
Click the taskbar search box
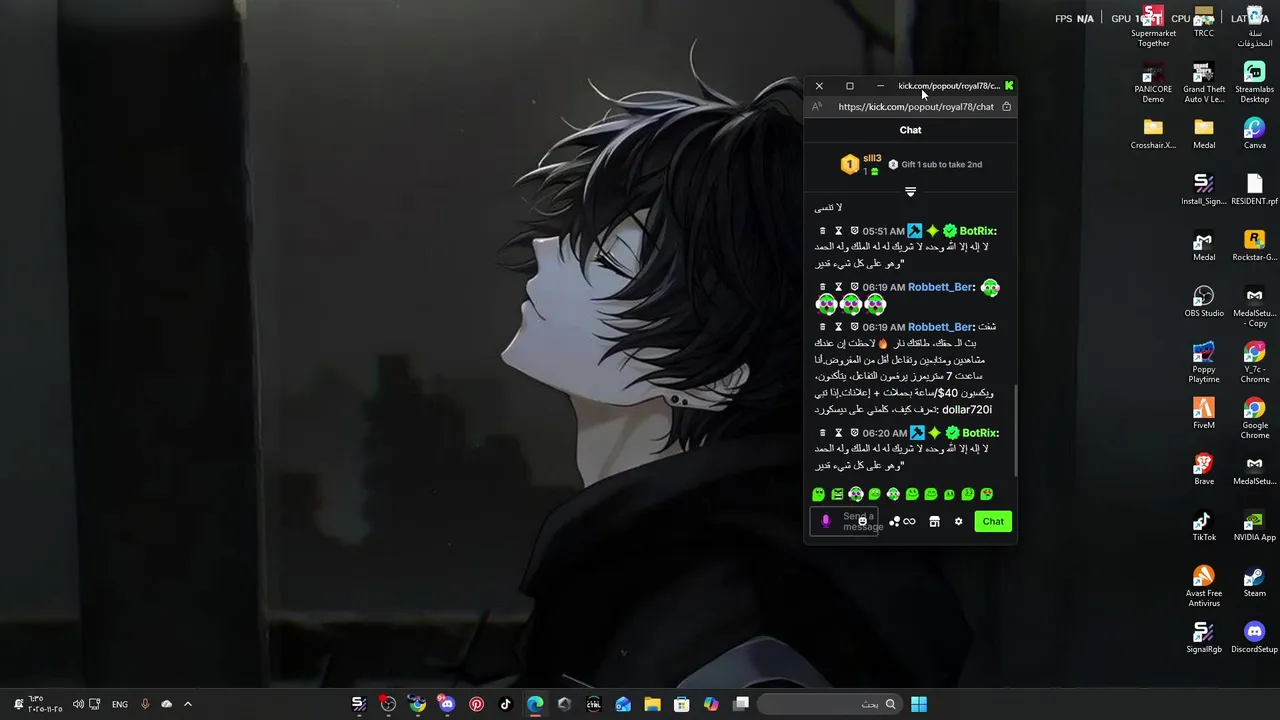pyautogui.click(x=830, y=704)
